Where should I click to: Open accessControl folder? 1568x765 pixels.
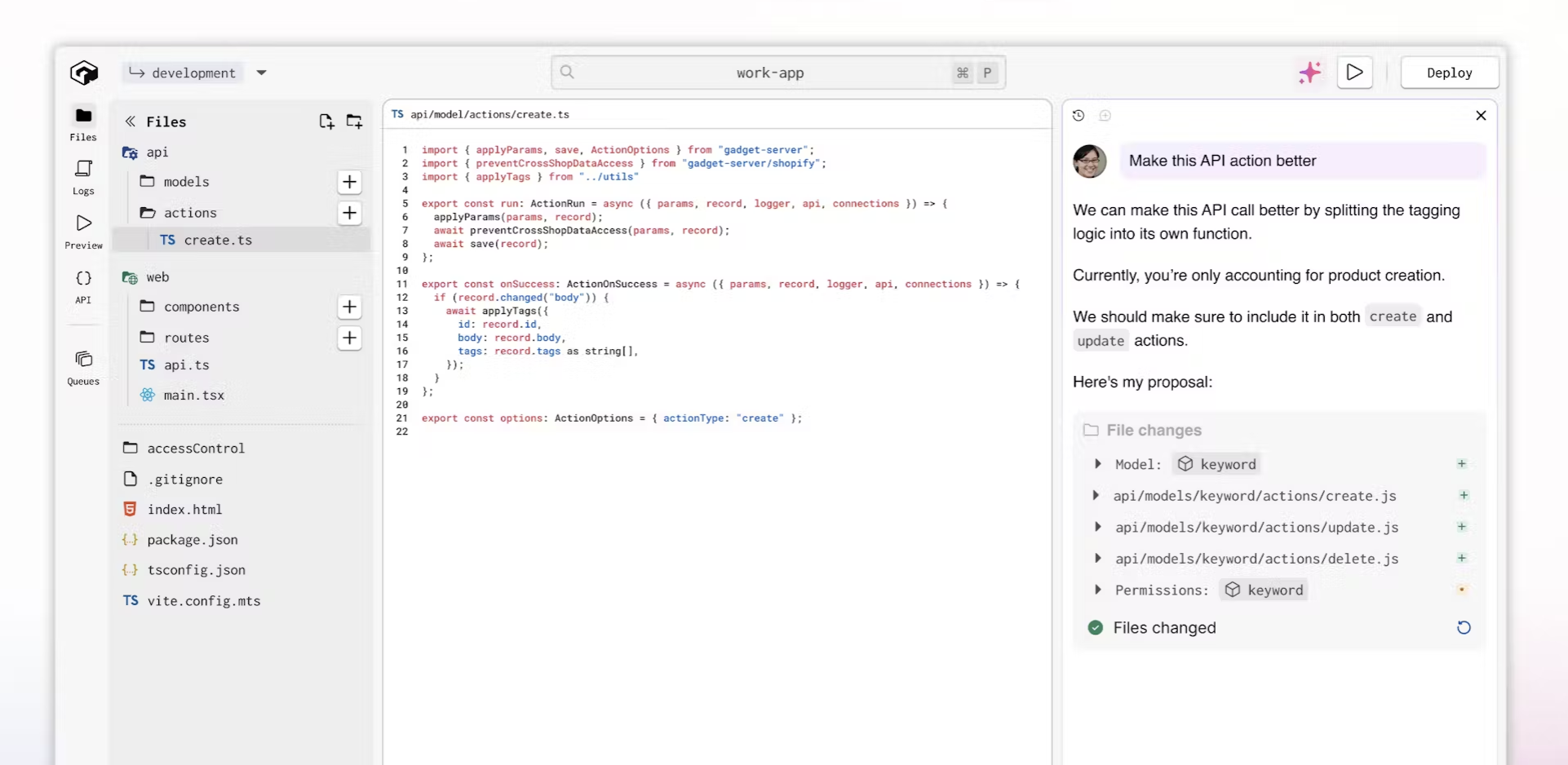pos(184,449)
